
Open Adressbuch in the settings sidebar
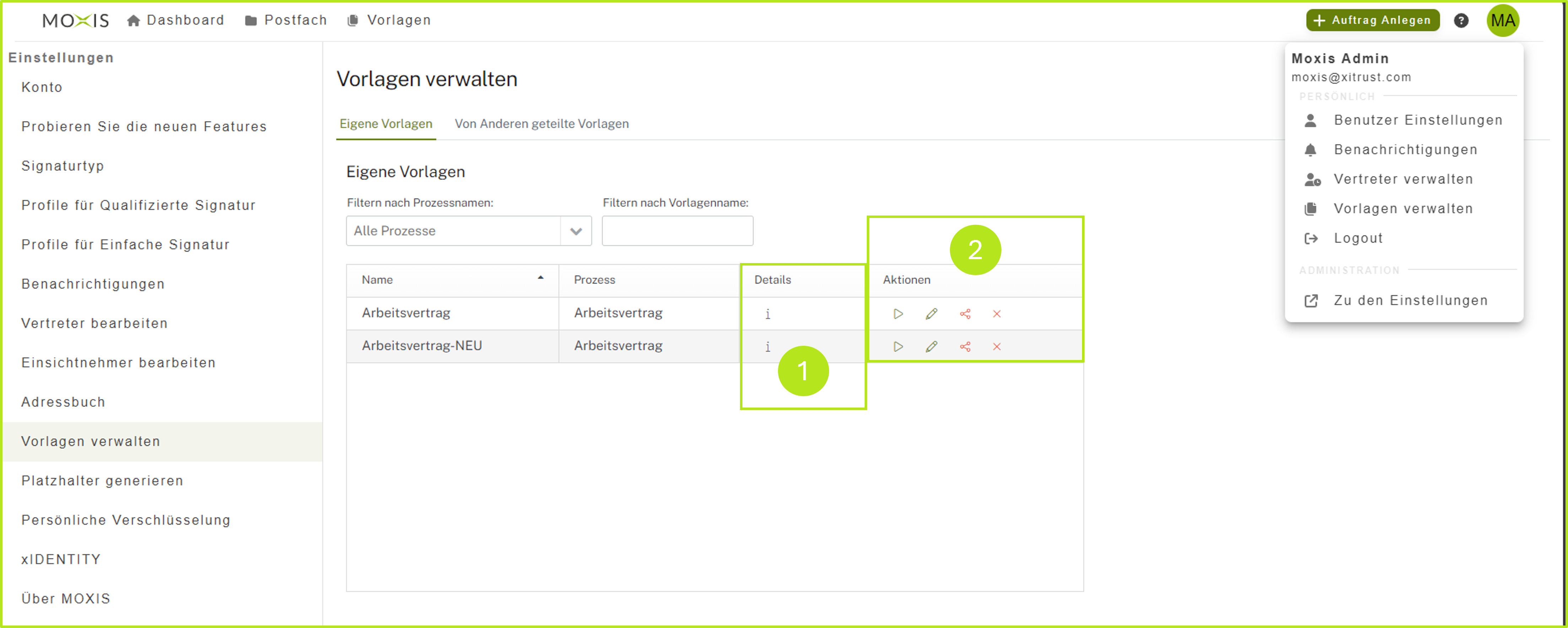pos(63,402)
